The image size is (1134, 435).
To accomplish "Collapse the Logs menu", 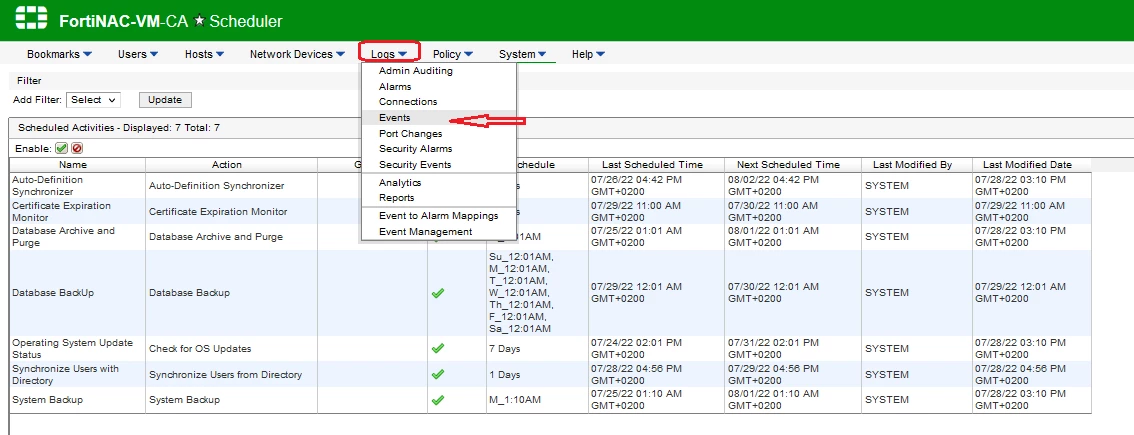I will click(x=389, y=54).
